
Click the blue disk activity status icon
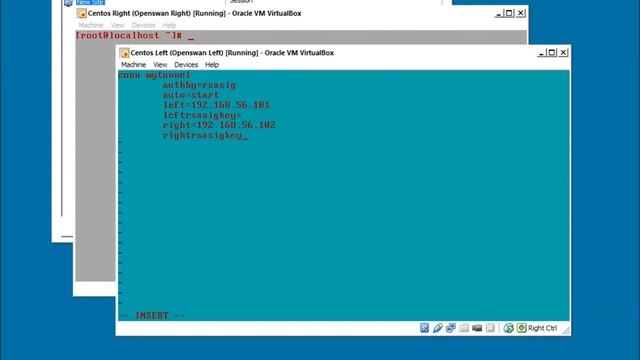[424, 328]
